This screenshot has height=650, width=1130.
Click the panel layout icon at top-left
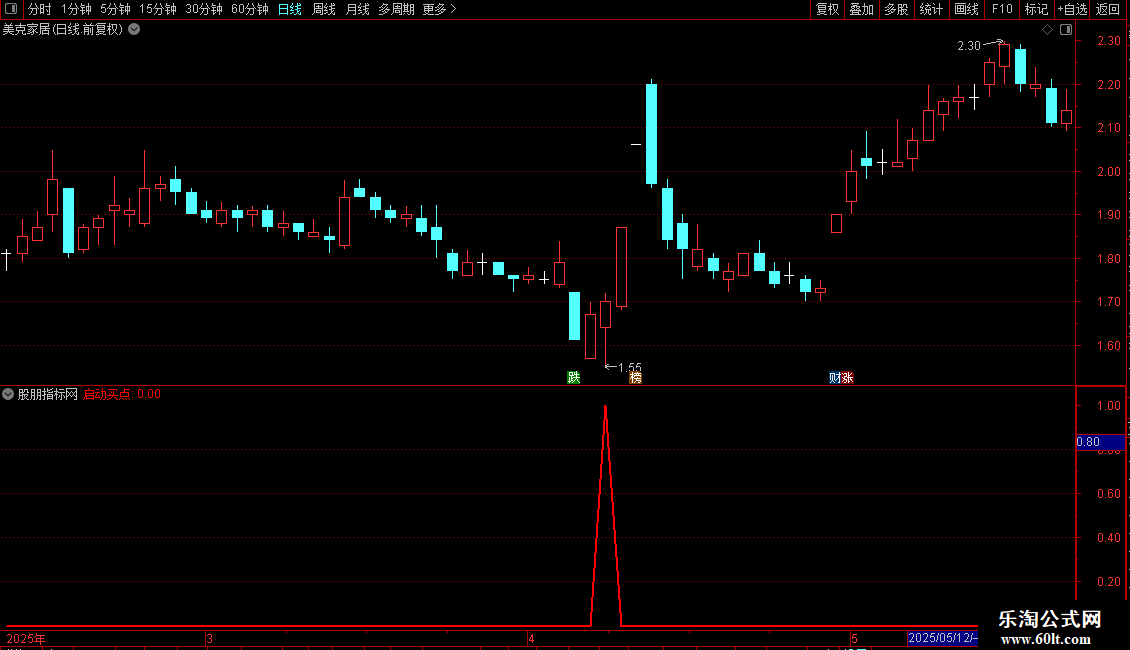pyautogui.click(x=11, y=9)
